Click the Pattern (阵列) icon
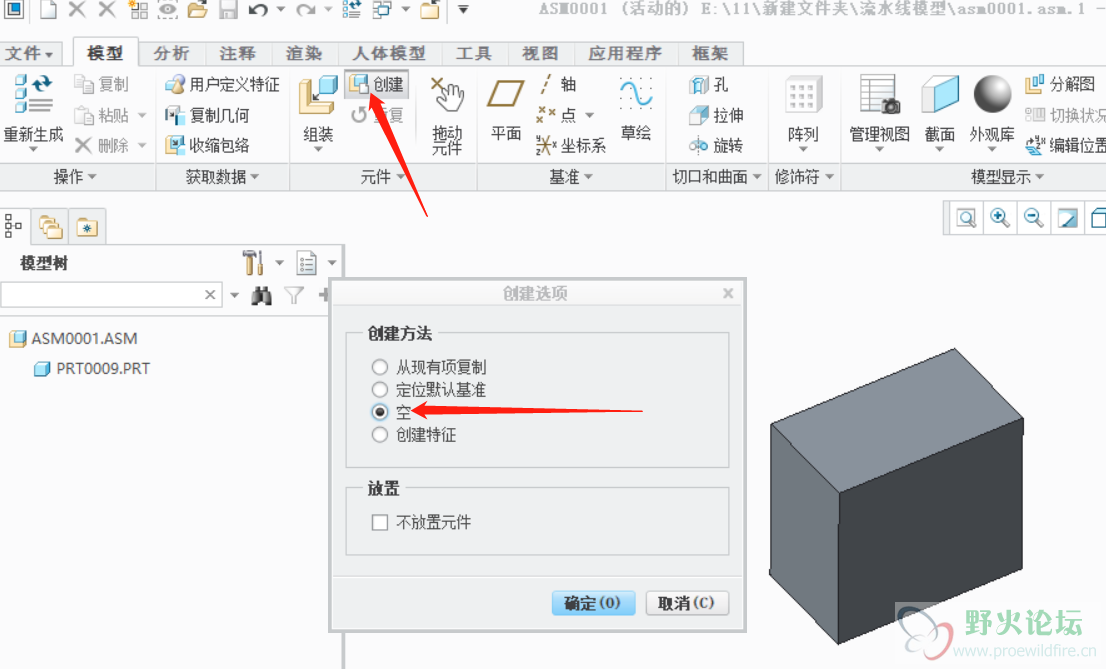The image size is (1106, 669). (x=803, y=95)
